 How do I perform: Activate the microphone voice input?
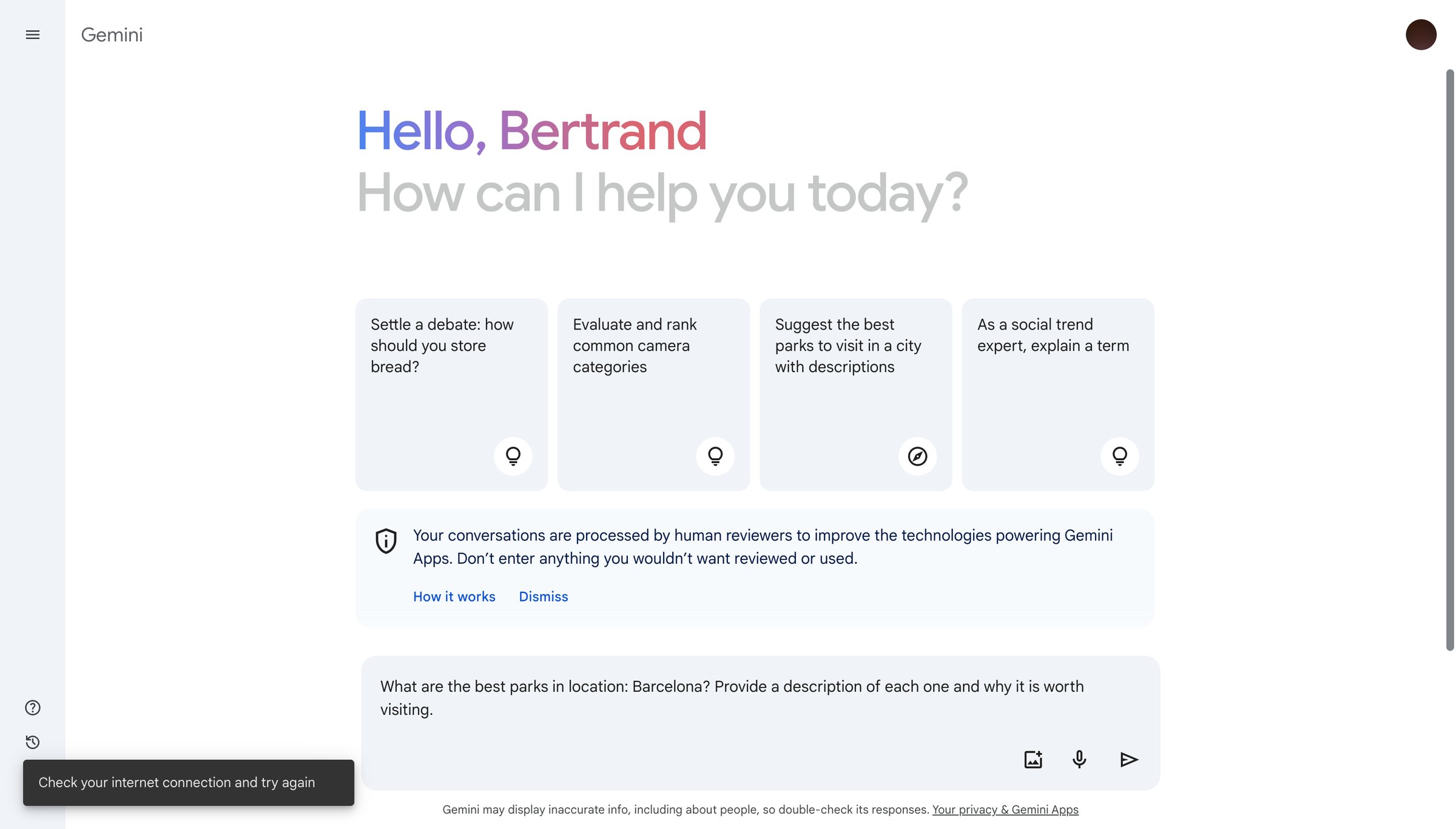pyautogui.click(x=1079, y=759)
